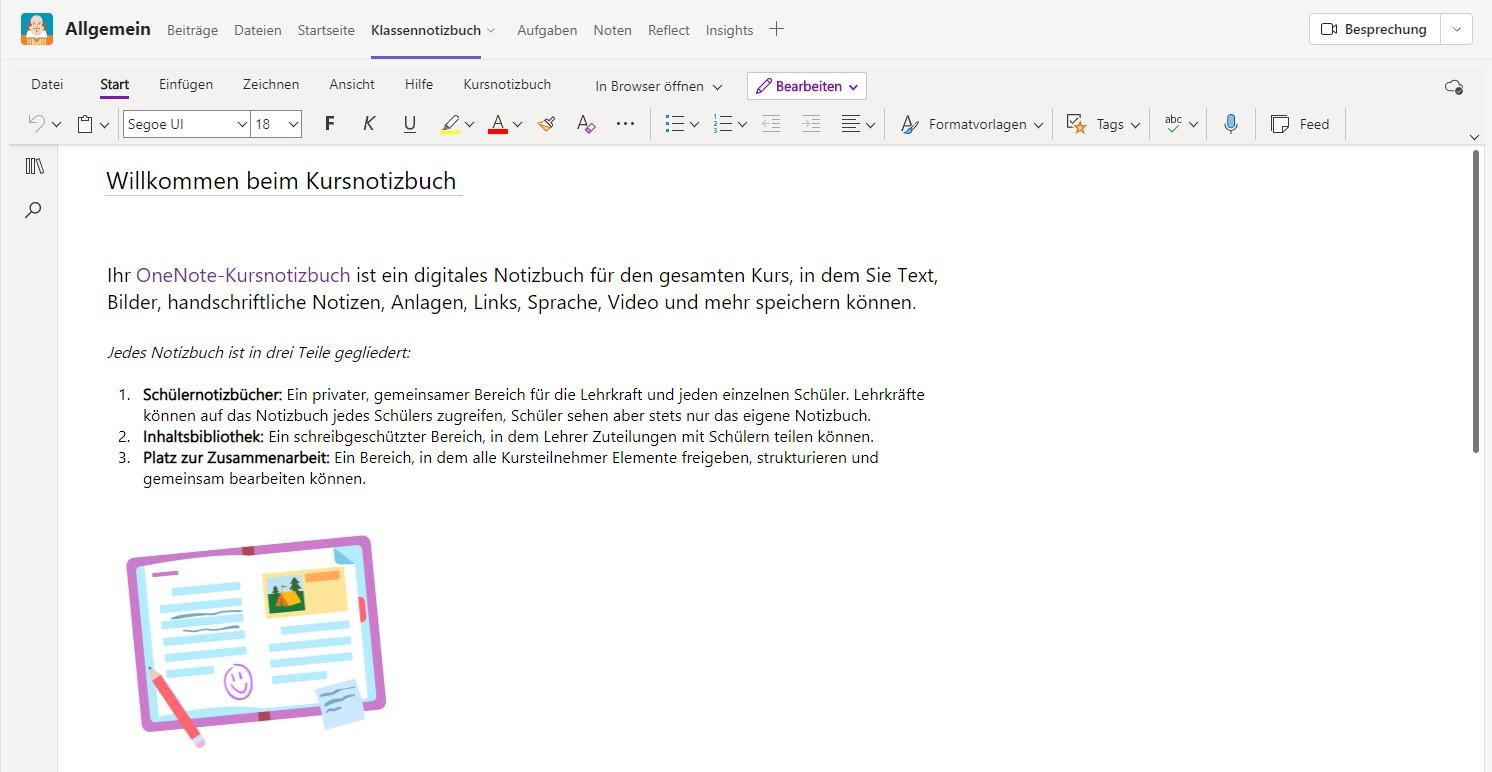Switch to the Zeichnen ribbon tab

(x=270, y=84)
